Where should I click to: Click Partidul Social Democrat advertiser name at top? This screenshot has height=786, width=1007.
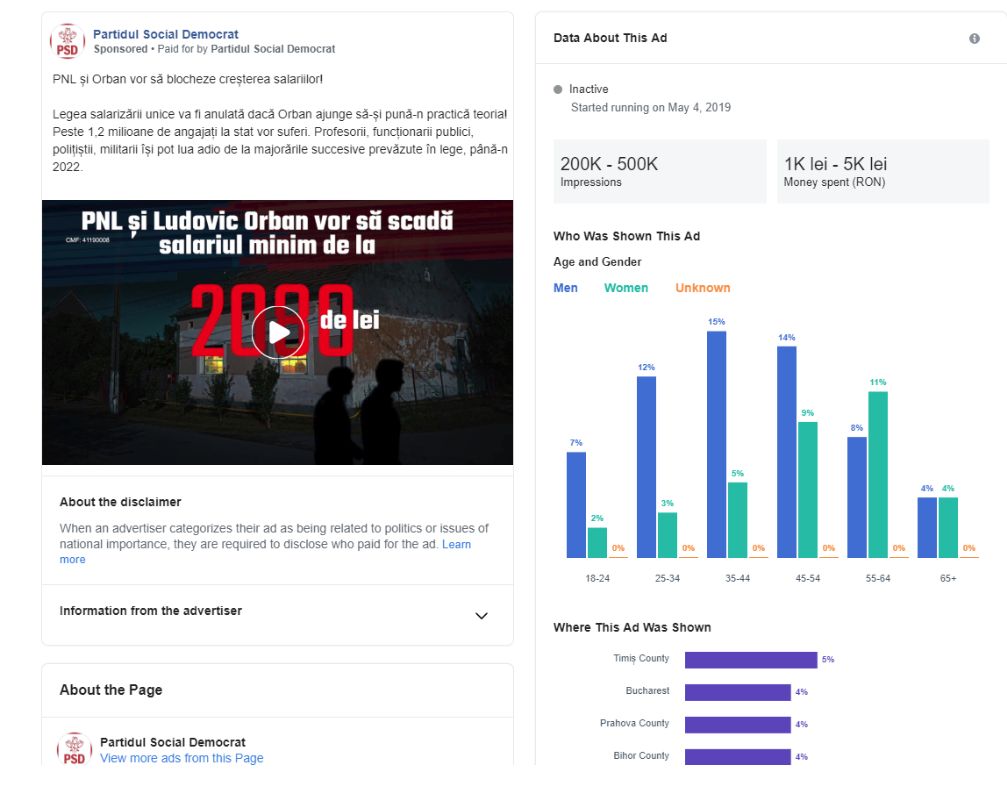[166, 34]
